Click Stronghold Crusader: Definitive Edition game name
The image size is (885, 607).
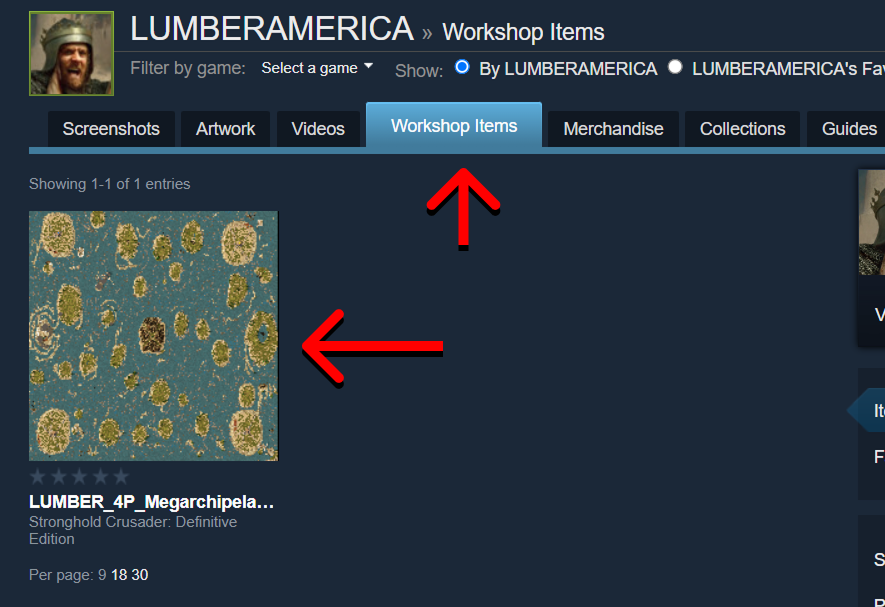coord(133,530)
